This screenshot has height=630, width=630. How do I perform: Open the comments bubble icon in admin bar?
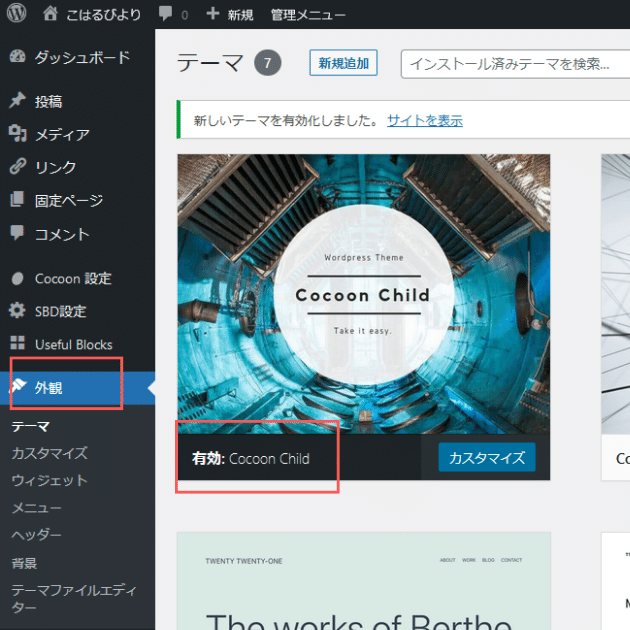click(x=165, y=14)
